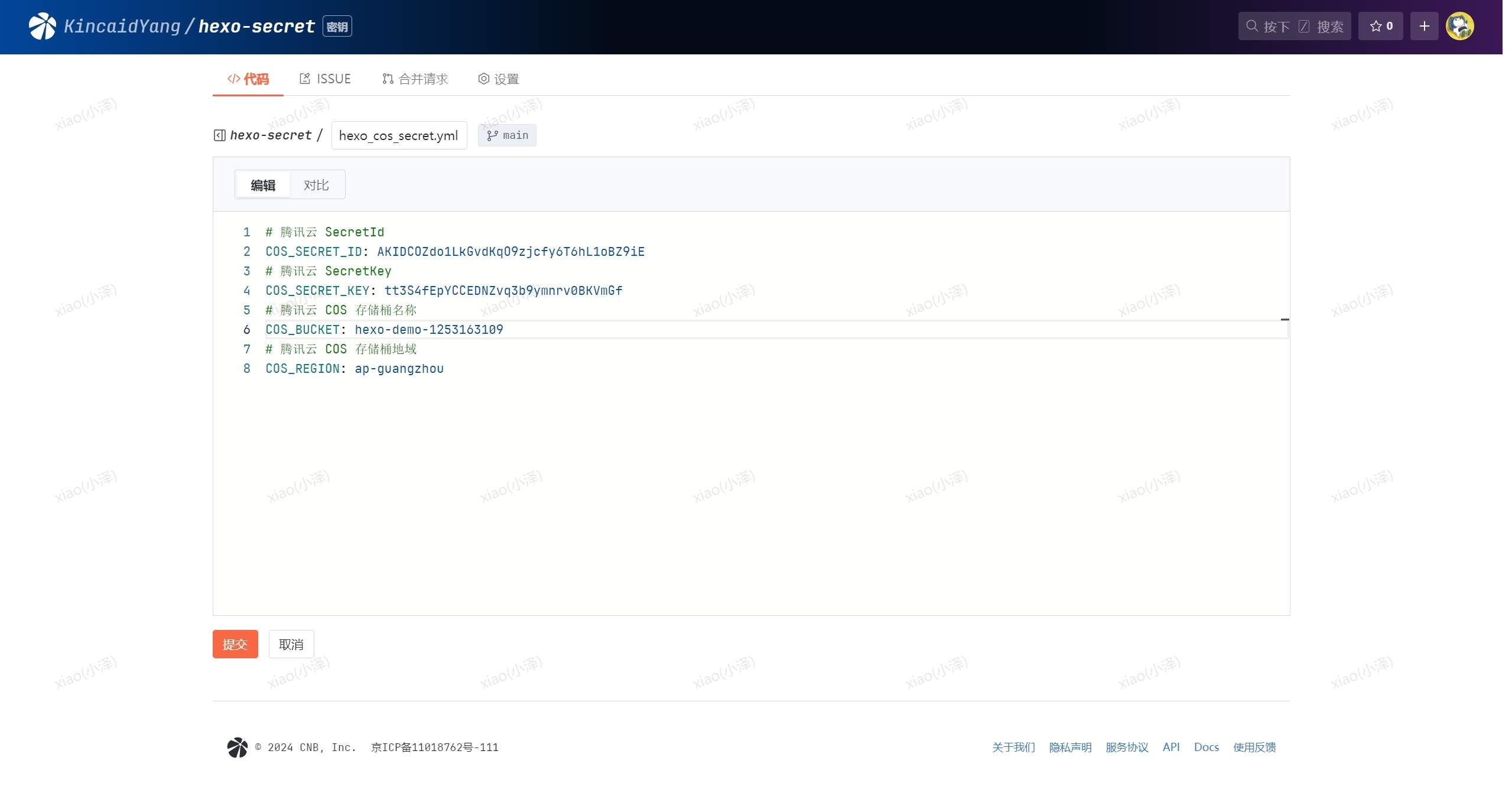1512x793 pixels.
Task: Open the 使用反馈 footer link
Action: (x=1254, y=747)
